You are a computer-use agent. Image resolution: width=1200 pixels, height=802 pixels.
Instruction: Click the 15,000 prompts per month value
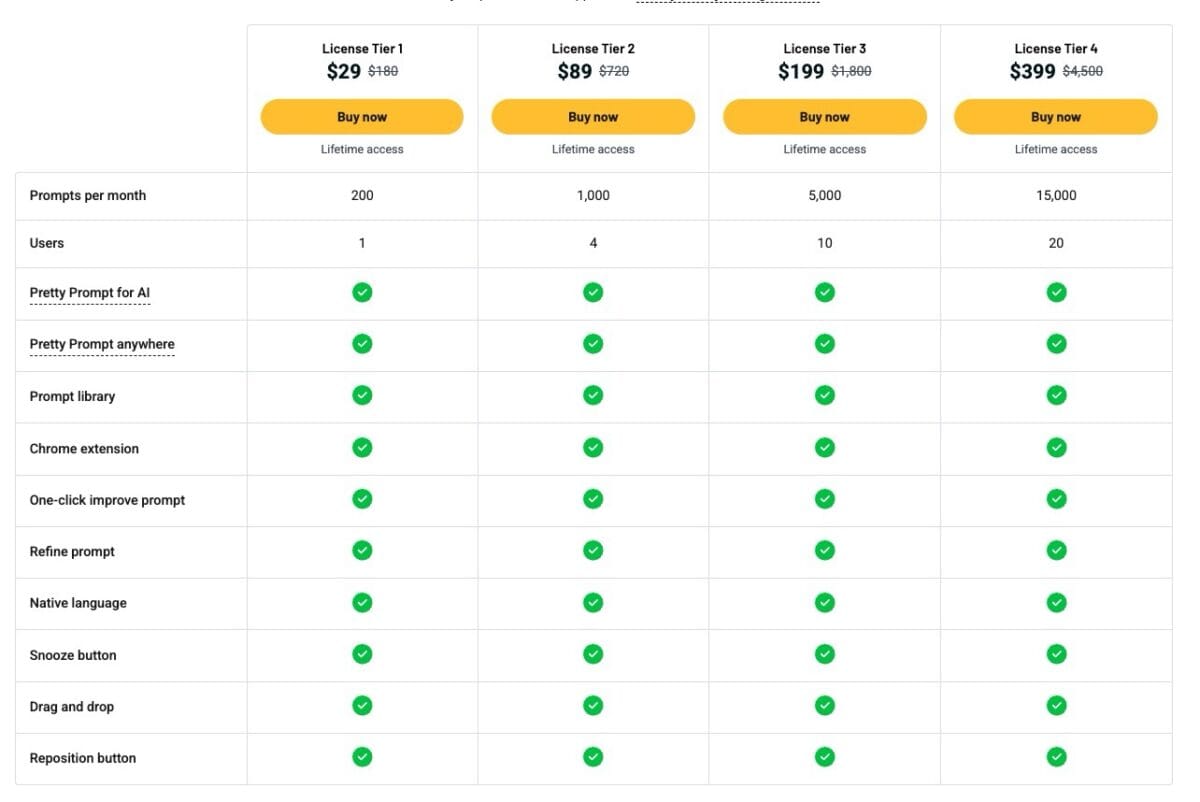1056,195
